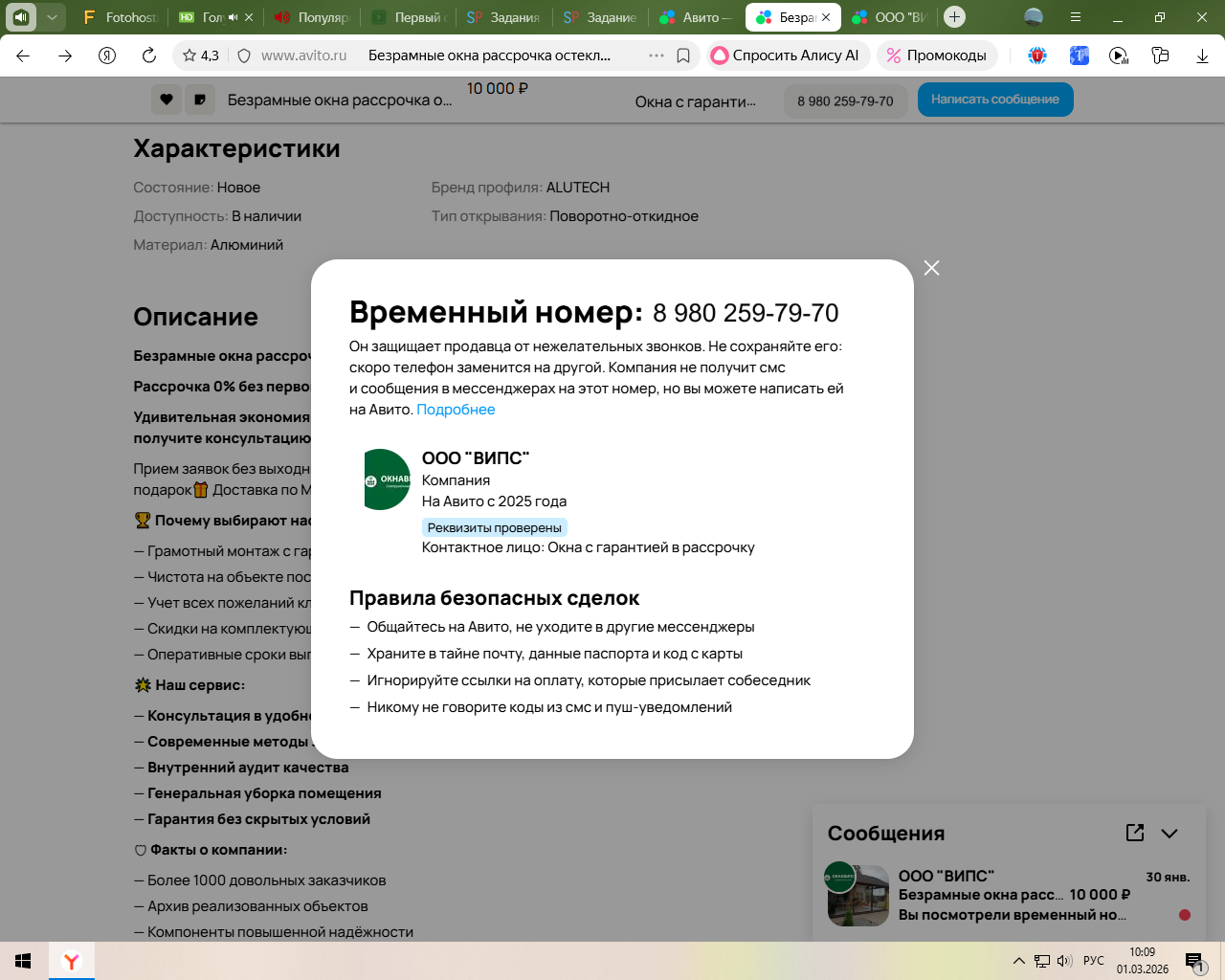Click the Написать сообщение button
Screen dimensions: 1225x980
coord(995,100)
